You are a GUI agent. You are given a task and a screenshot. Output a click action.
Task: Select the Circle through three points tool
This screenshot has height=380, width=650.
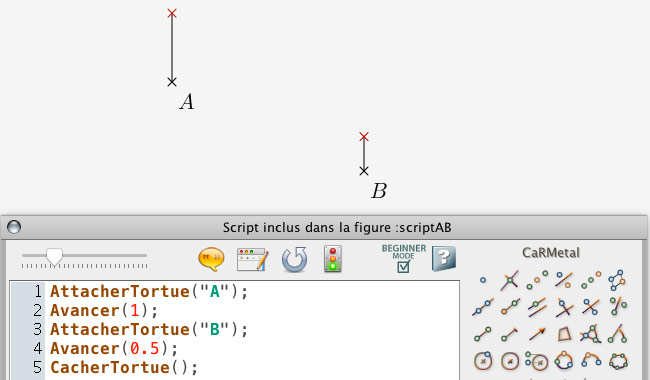[564, 361]
